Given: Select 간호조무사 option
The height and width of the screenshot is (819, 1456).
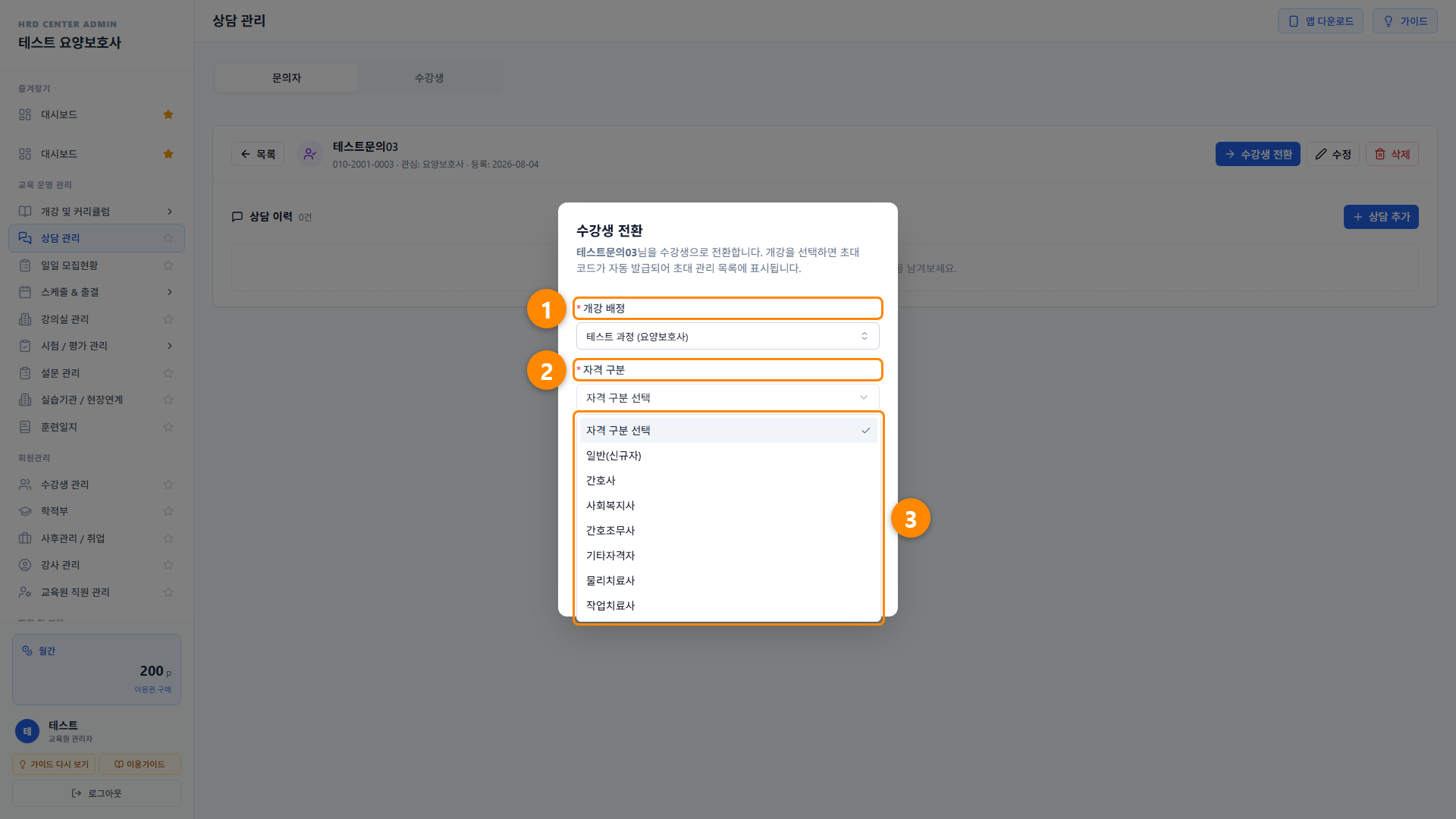Looking at the screenshot, I should [x=728, y=530].
